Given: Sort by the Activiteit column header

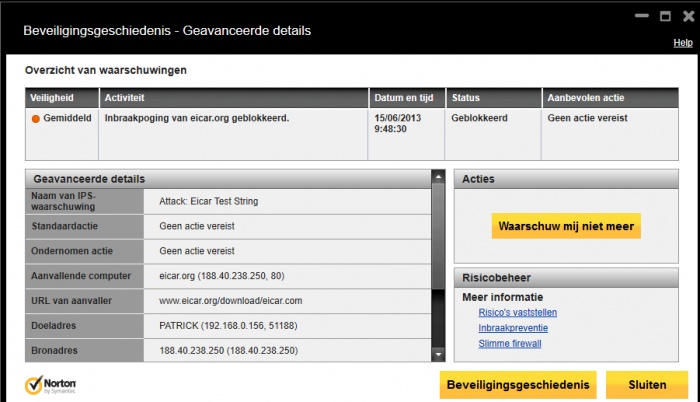Looking at the screenshot, I should (x=234, y=98).
